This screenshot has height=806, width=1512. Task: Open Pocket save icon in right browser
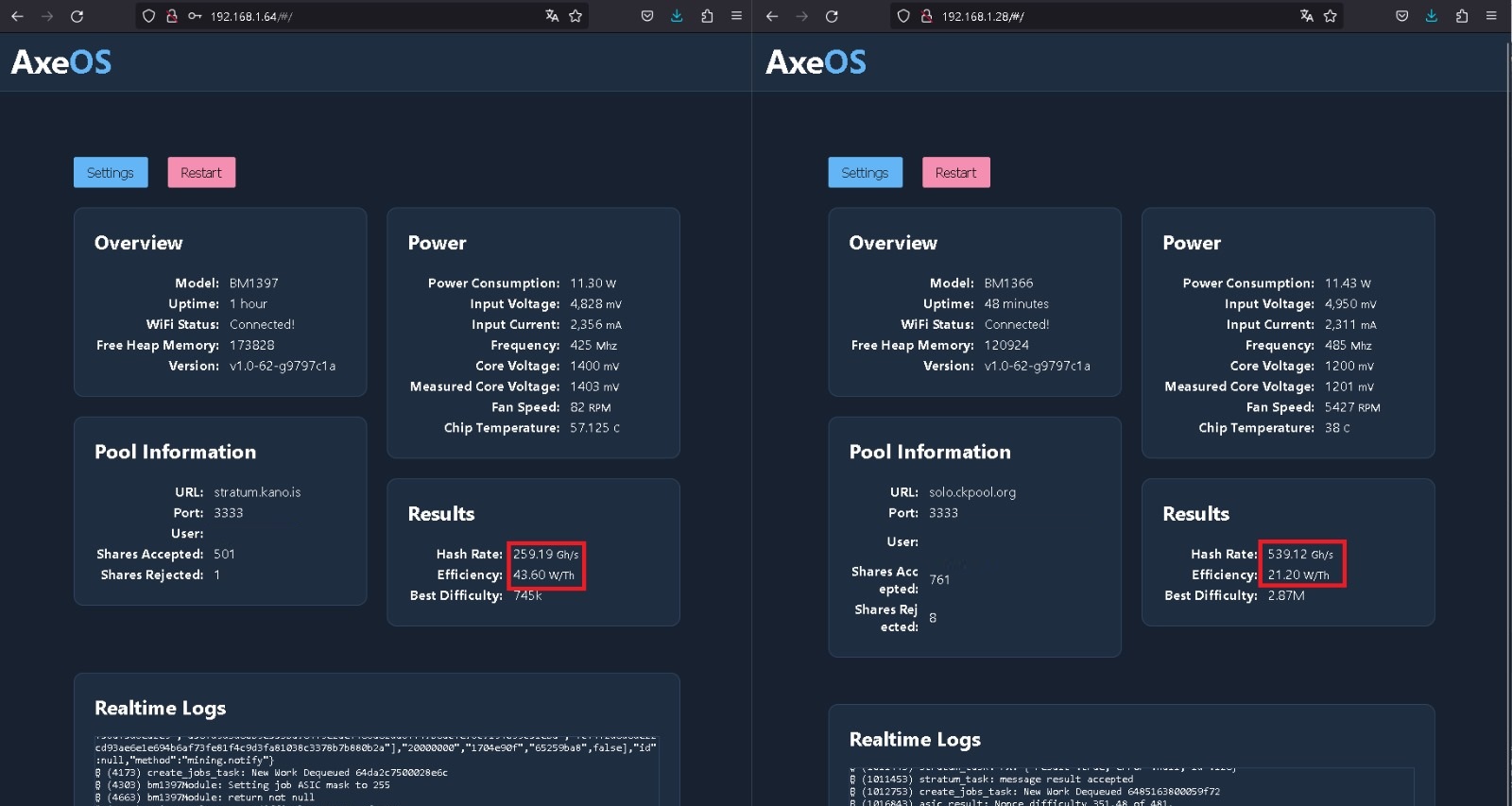click(x=1402, y=16)
